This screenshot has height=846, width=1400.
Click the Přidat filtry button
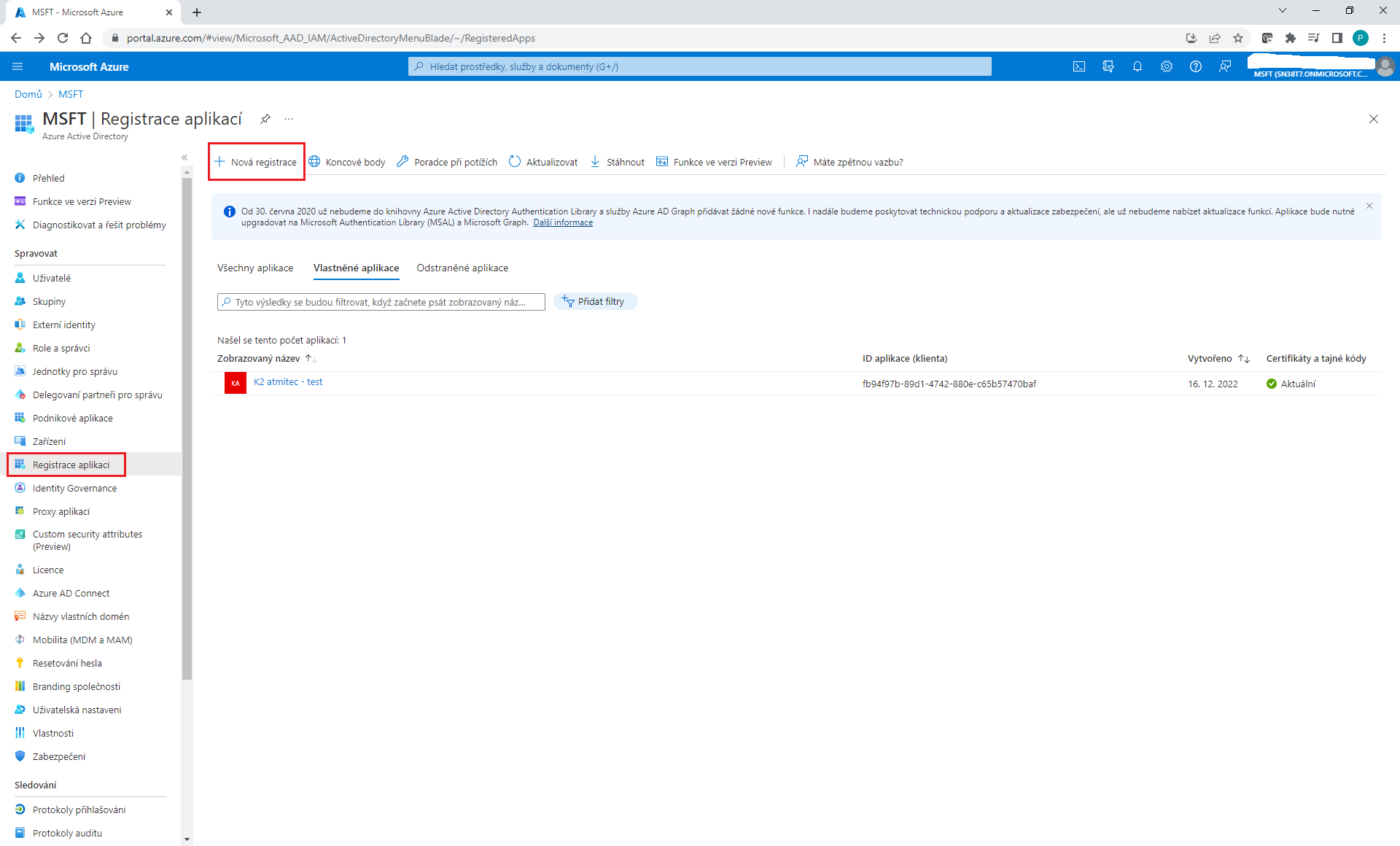[x=594, y=302]
